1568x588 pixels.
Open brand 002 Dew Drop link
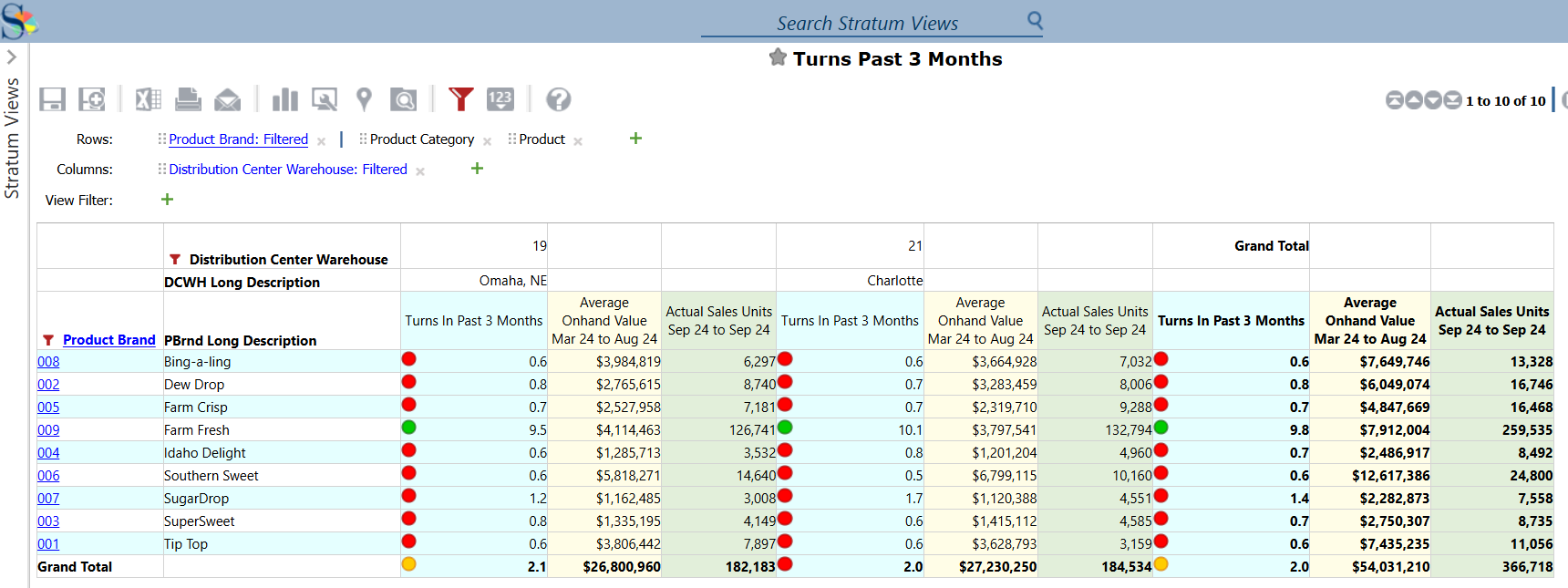click(48, 385)
